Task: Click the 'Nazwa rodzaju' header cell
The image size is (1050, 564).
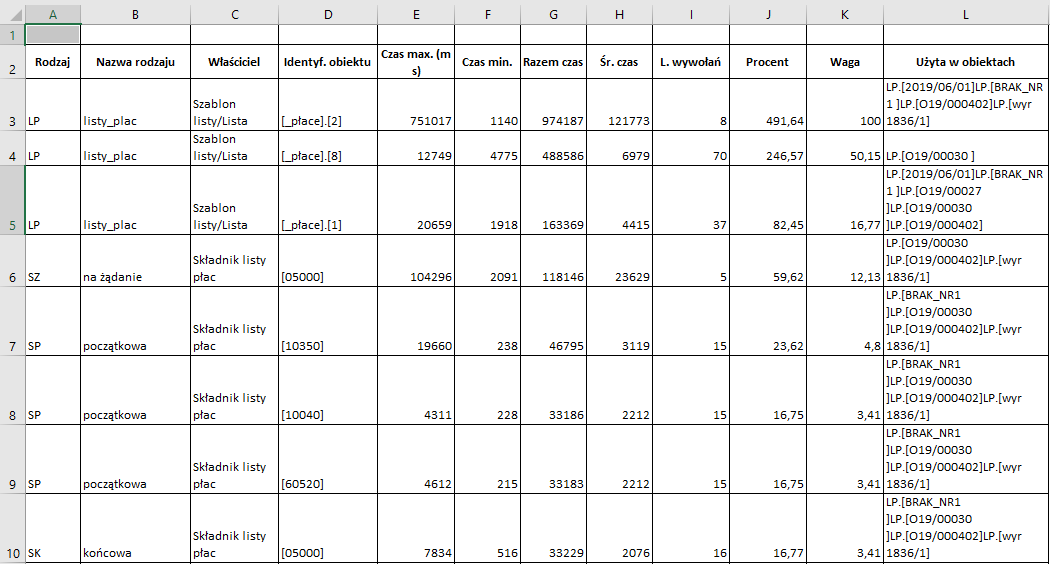Action: (135, 62)
